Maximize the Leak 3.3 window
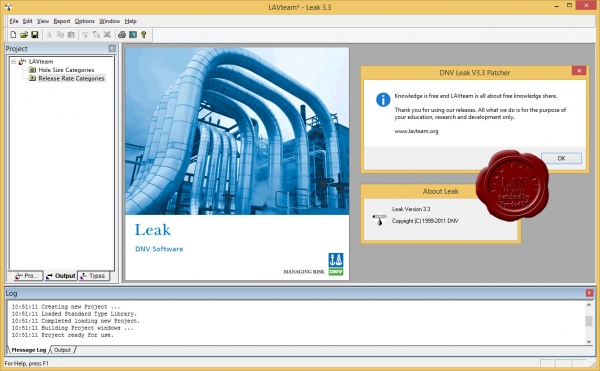The image size is (600, 371). [x=569, y=6]
